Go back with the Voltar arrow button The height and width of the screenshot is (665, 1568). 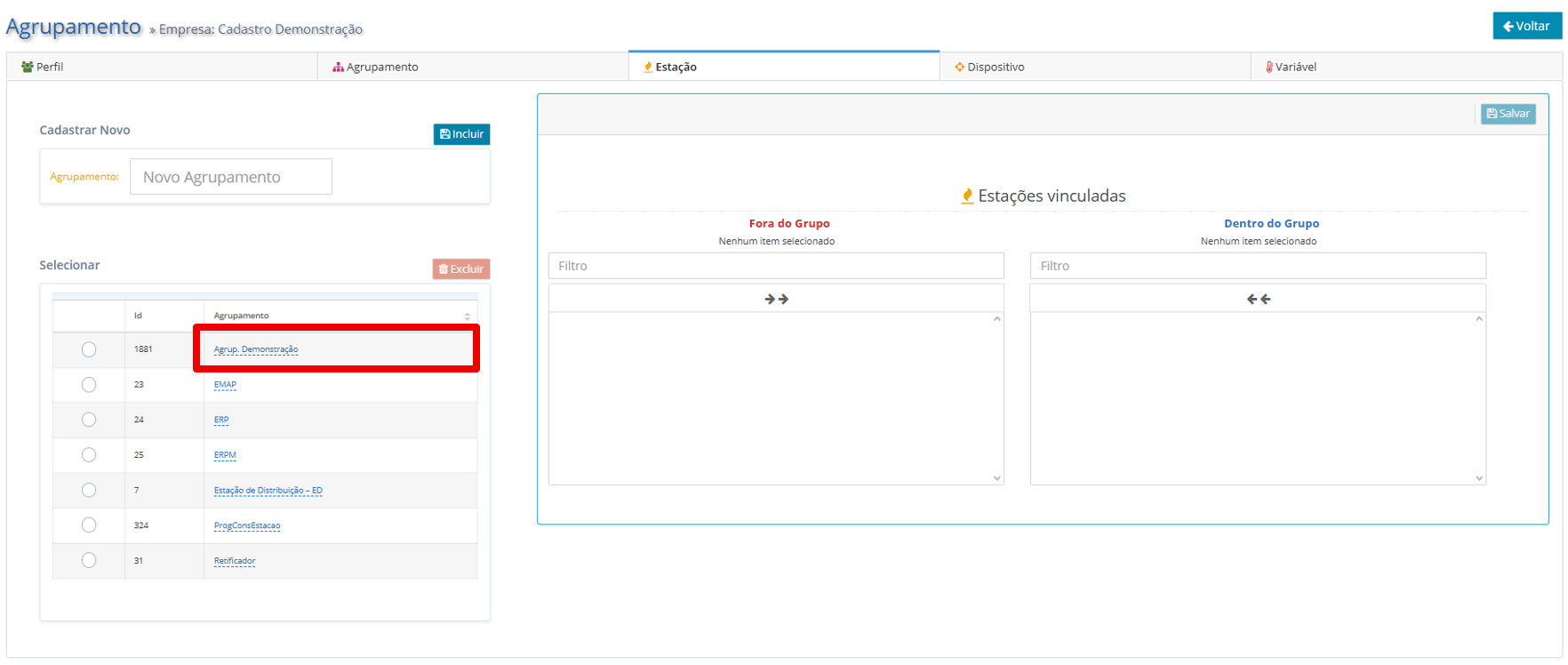[x=1527, y=26]
